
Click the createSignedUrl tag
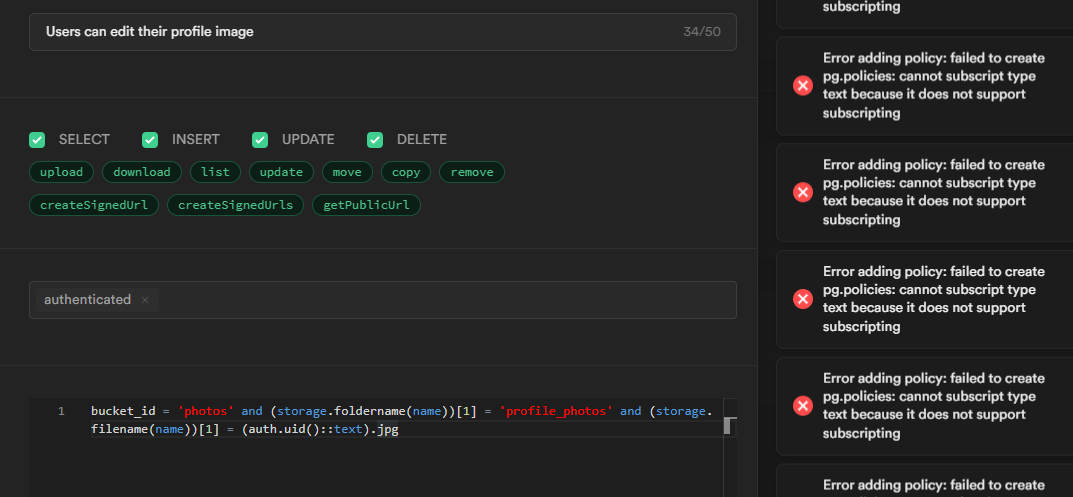coord(93,205)
